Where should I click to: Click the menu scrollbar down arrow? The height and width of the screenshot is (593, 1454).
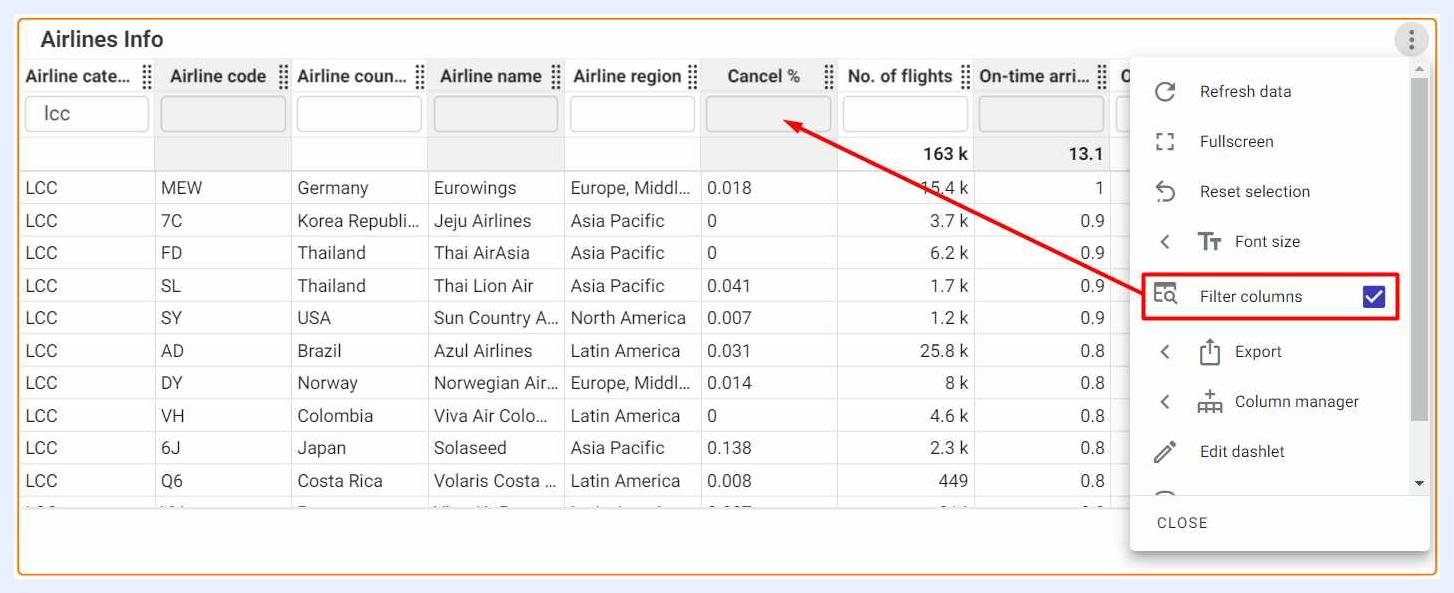tap(1419, 484)
